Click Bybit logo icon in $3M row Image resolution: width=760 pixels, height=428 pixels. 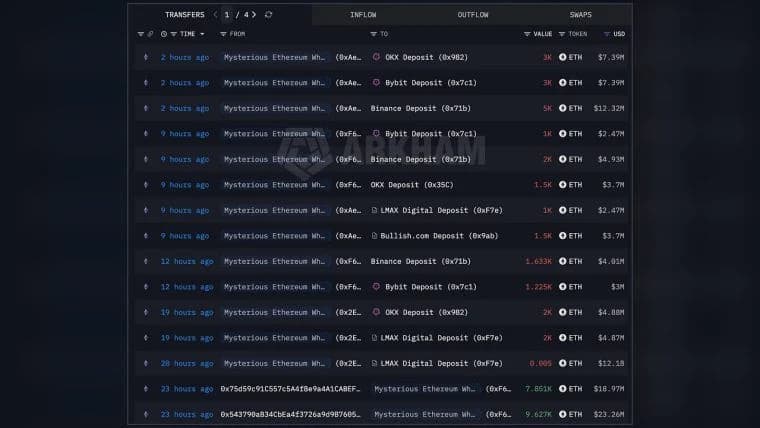point(376,286)
